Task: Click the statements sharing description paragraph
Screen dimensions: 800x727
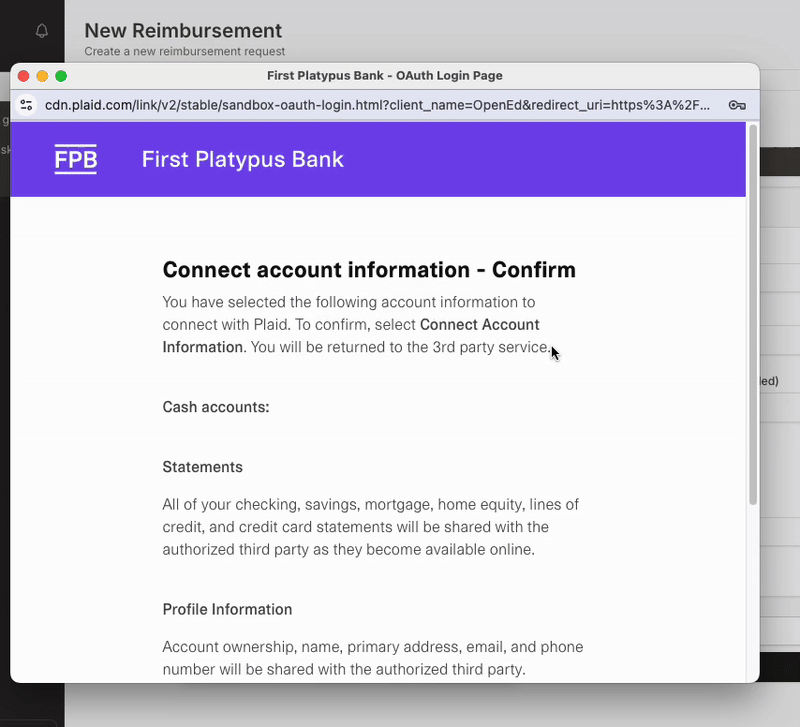Action: pos(370,527)
